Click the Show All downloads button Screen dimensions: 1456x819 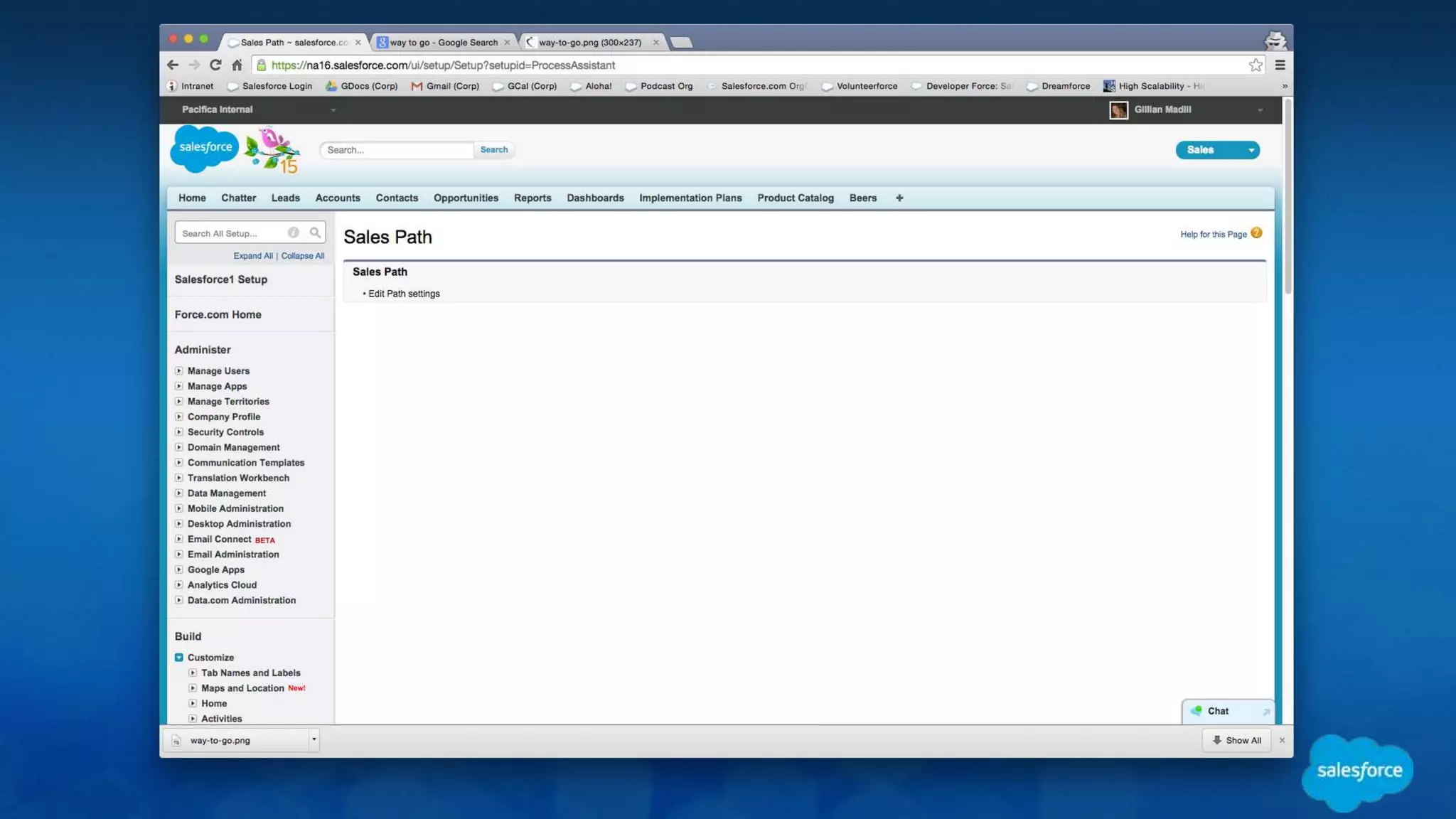coord(1236,740)
